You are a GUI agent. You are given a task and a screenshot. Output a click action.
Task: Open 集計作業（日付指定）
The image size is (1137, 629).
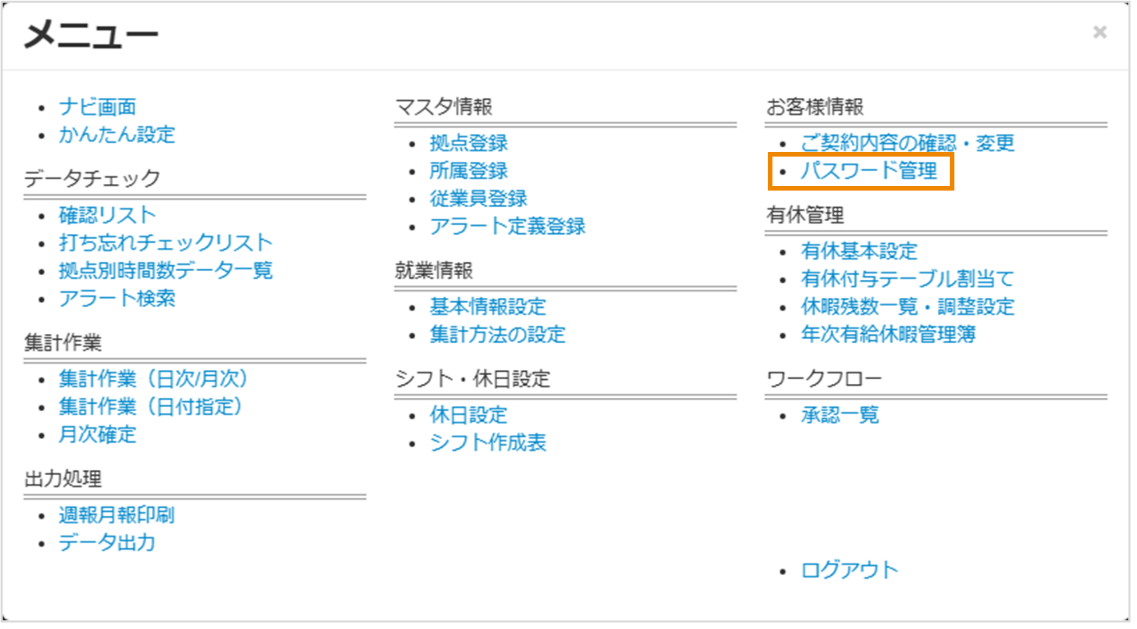[x=154, y=405]
